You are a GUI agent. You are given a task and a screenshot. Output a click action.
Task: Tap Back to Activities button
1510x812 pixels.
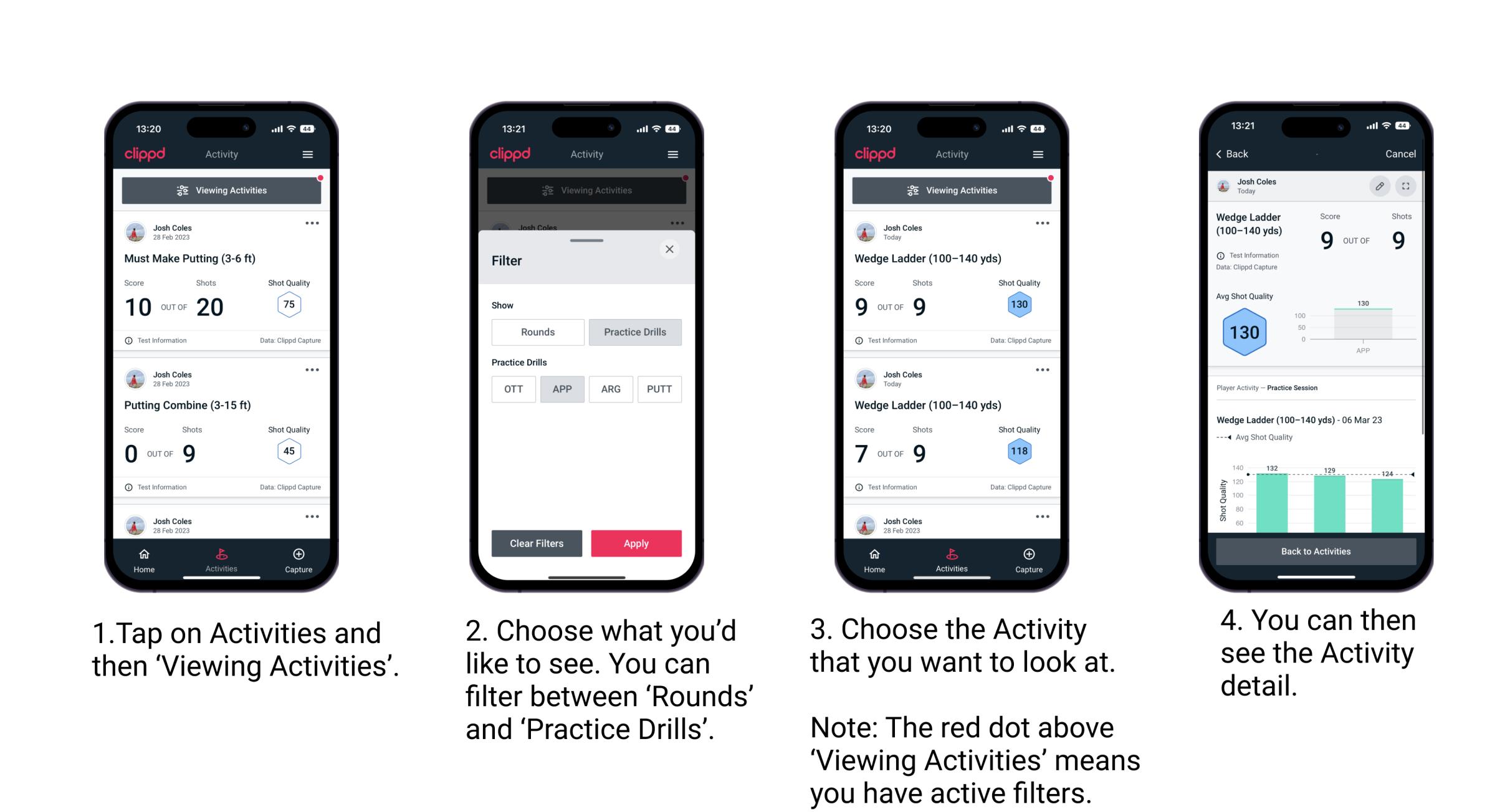click(x=1317, y=551)
